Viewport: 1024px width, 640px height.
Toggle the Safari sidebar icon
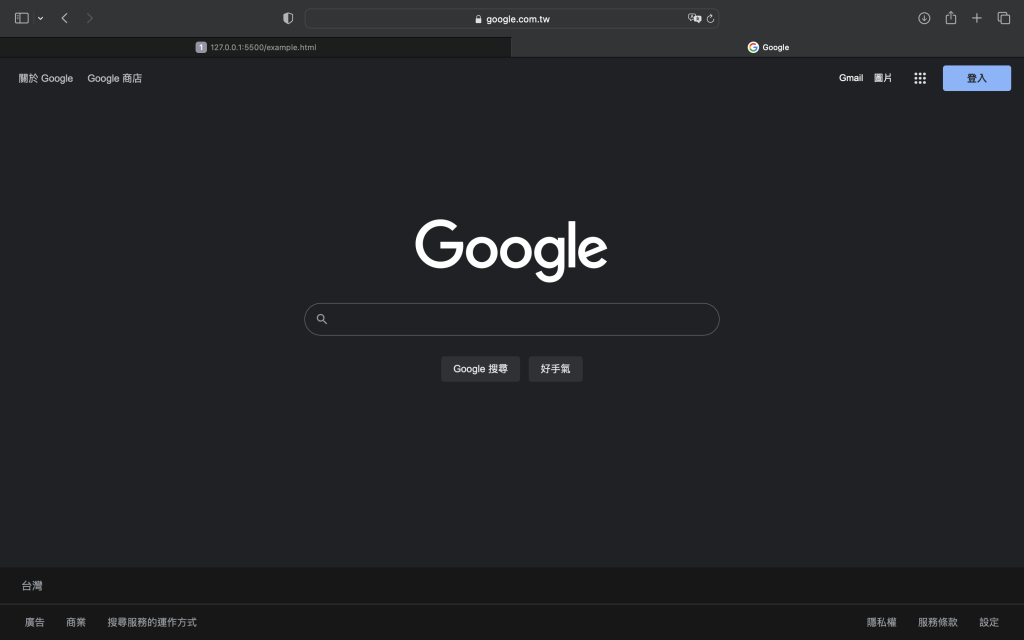click(x=22, y=18)
